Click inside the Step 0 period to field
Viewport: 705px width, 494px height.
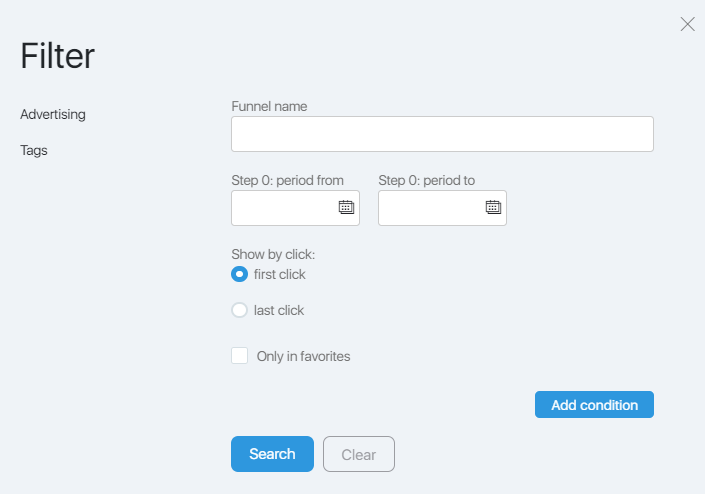(x=442, y=208)
